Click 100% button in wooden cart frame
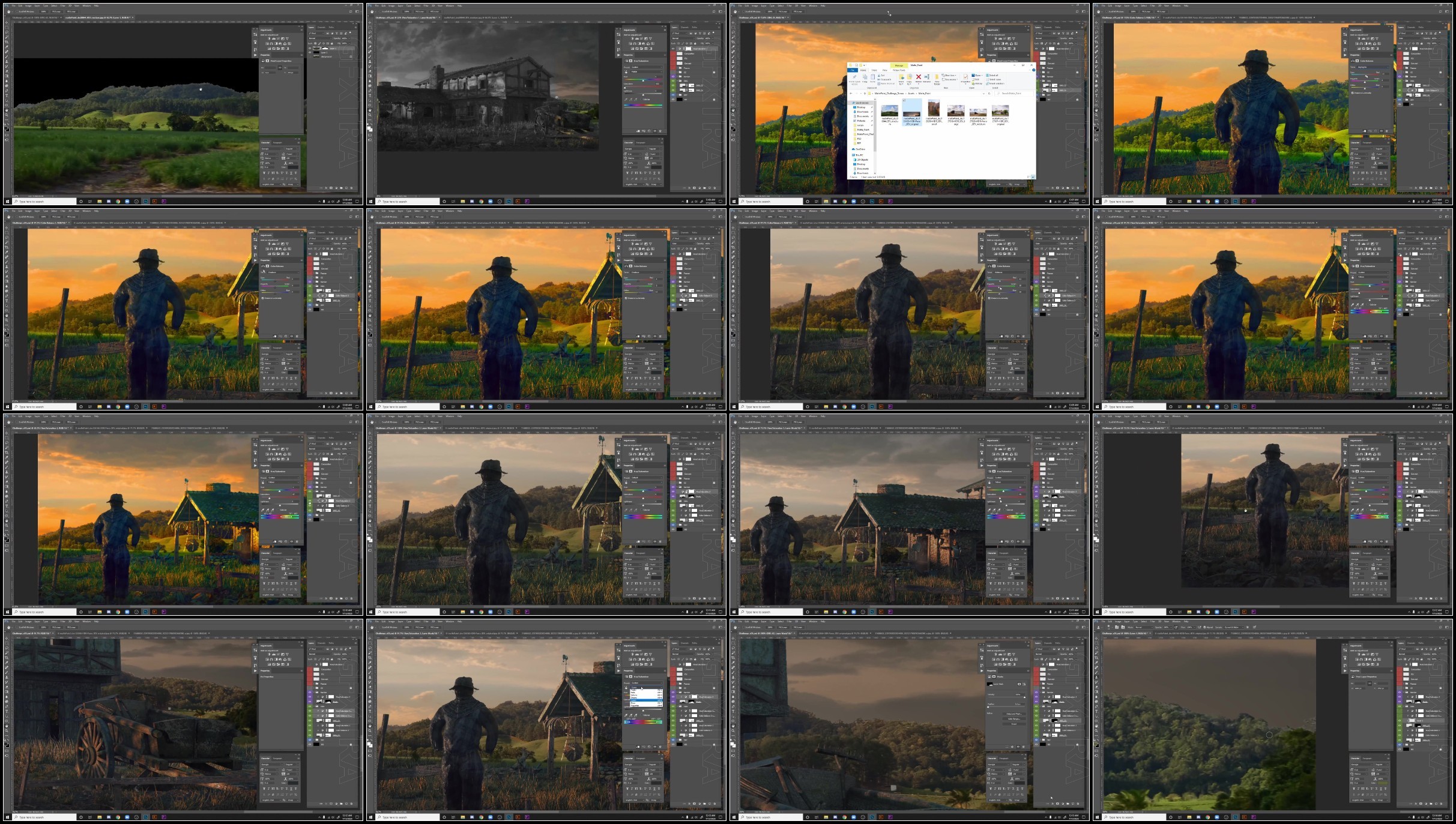 click(x=43, y=627)
